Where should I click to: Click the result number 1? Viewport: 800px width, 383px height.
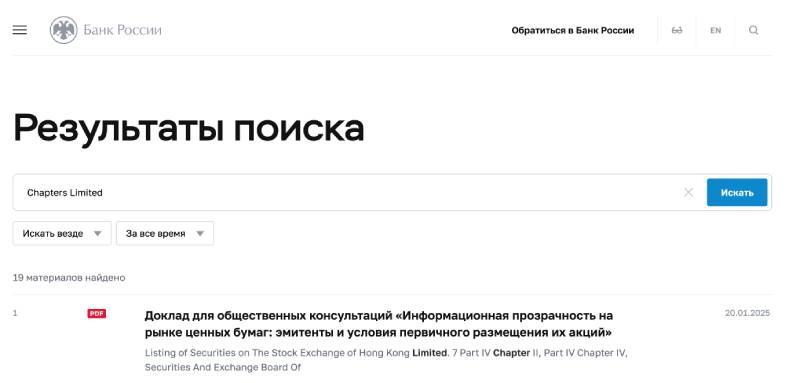point(15,313)
